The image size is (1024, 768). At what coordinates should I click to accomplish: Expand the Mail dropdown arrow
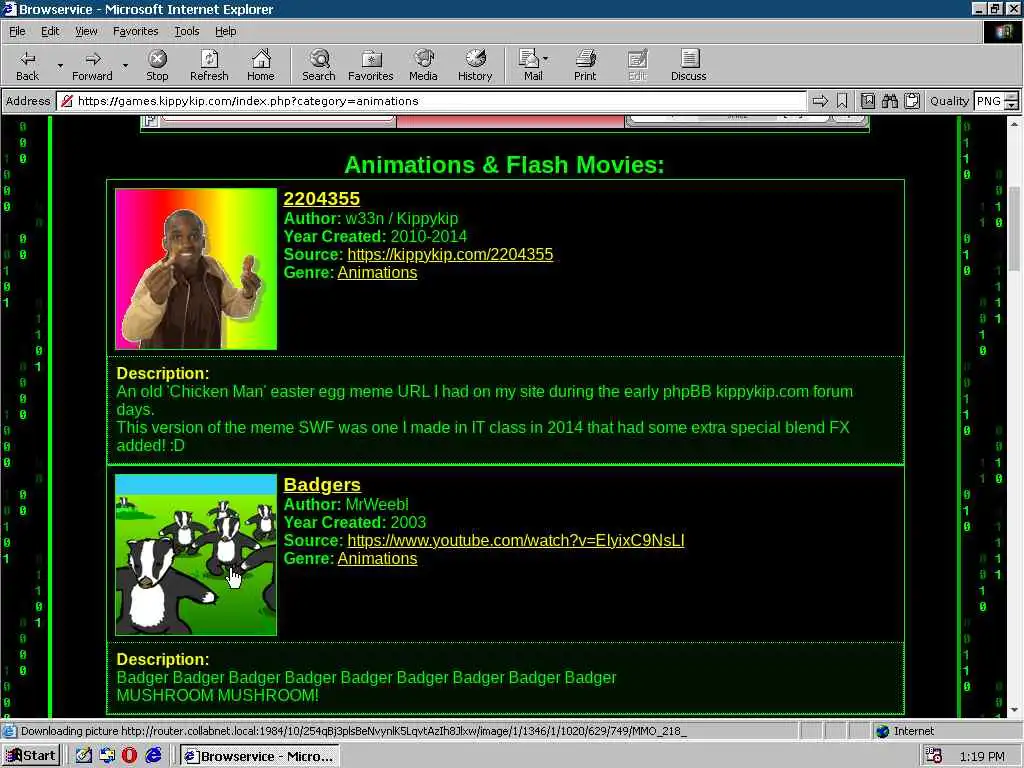(546, 59)
